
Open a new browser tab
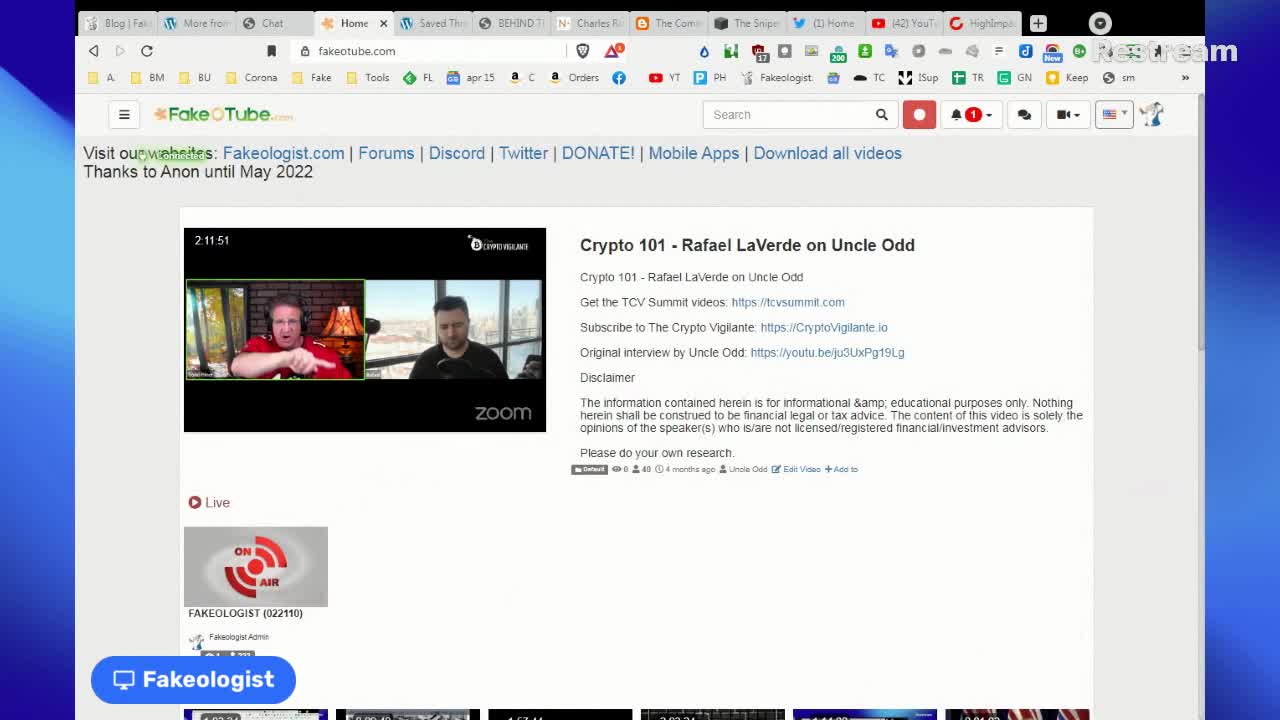[x=1038, y=23]
